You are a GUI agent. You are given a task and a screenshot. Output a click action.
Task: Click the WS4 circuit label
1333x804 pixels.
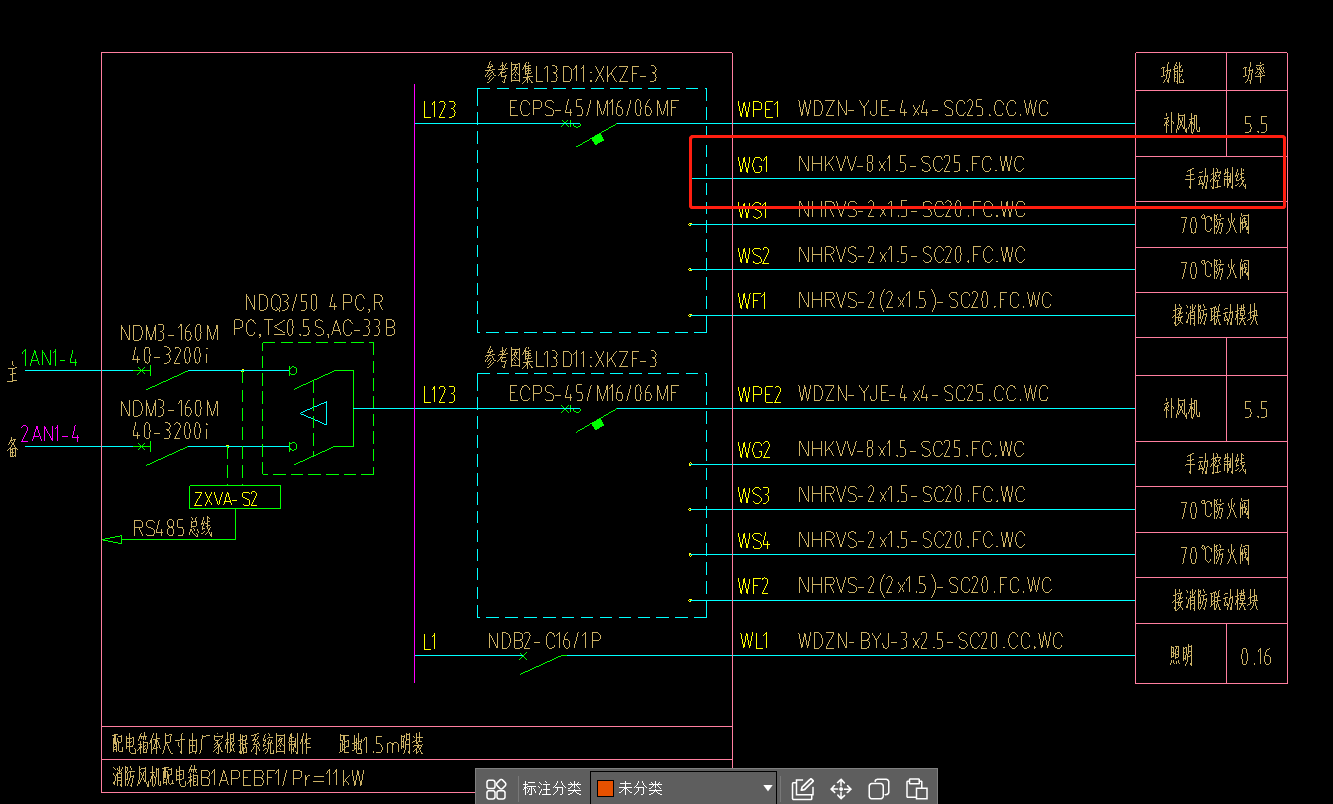coord(754,541)
